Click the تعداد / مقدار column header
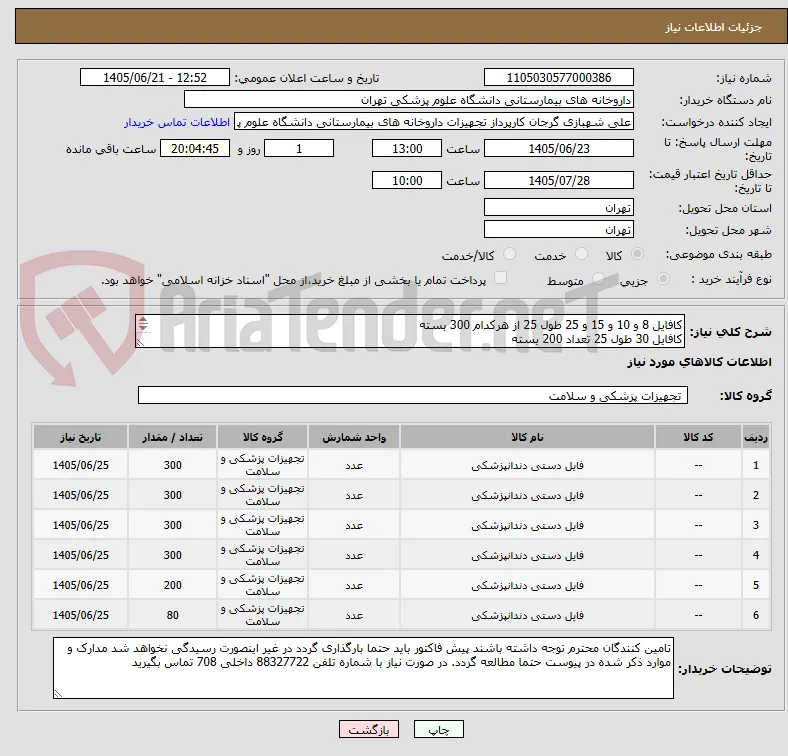 172,437
